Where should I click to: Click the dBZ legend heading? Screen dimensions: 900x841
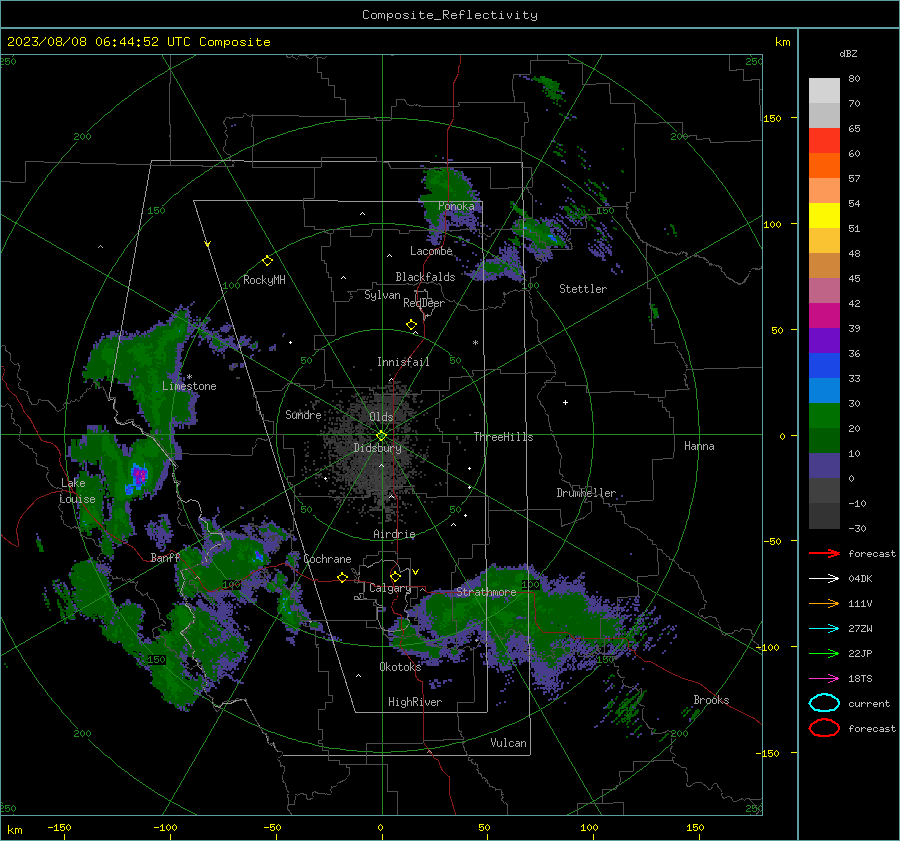848,53
